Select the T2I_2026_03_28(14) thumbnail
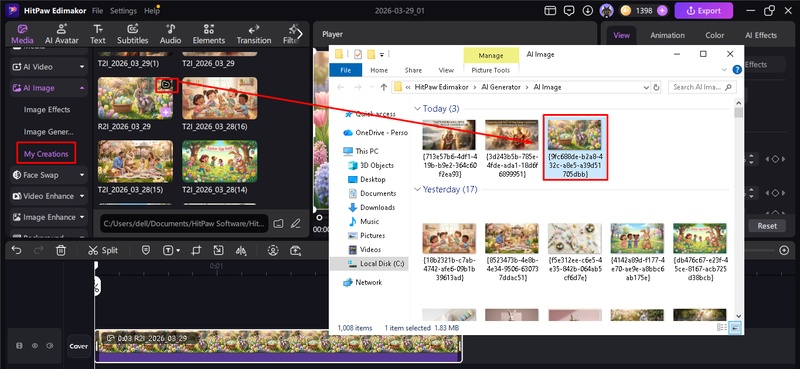This screenshot has height=369, width=800. click(219, 161)
